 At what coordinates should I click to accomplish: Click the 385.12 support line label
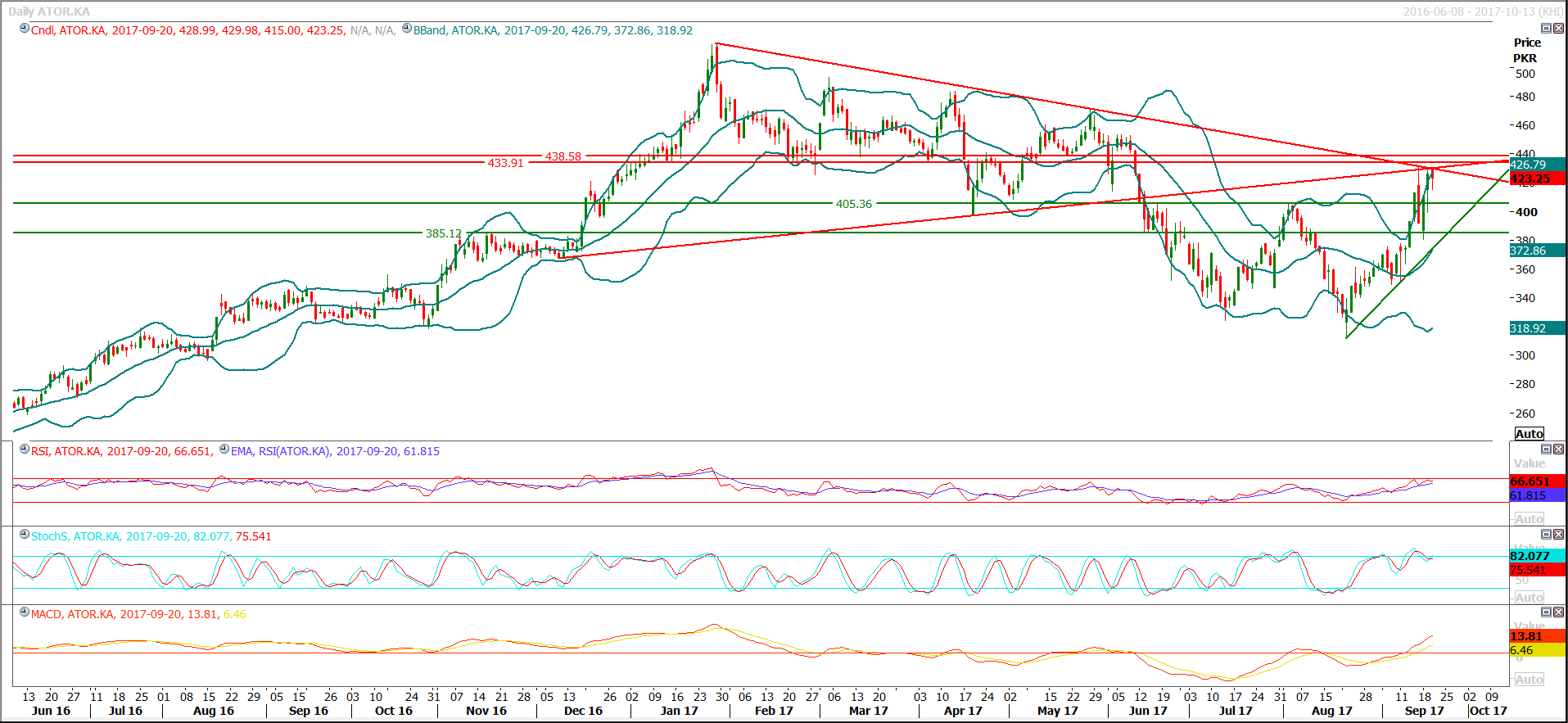444,233
